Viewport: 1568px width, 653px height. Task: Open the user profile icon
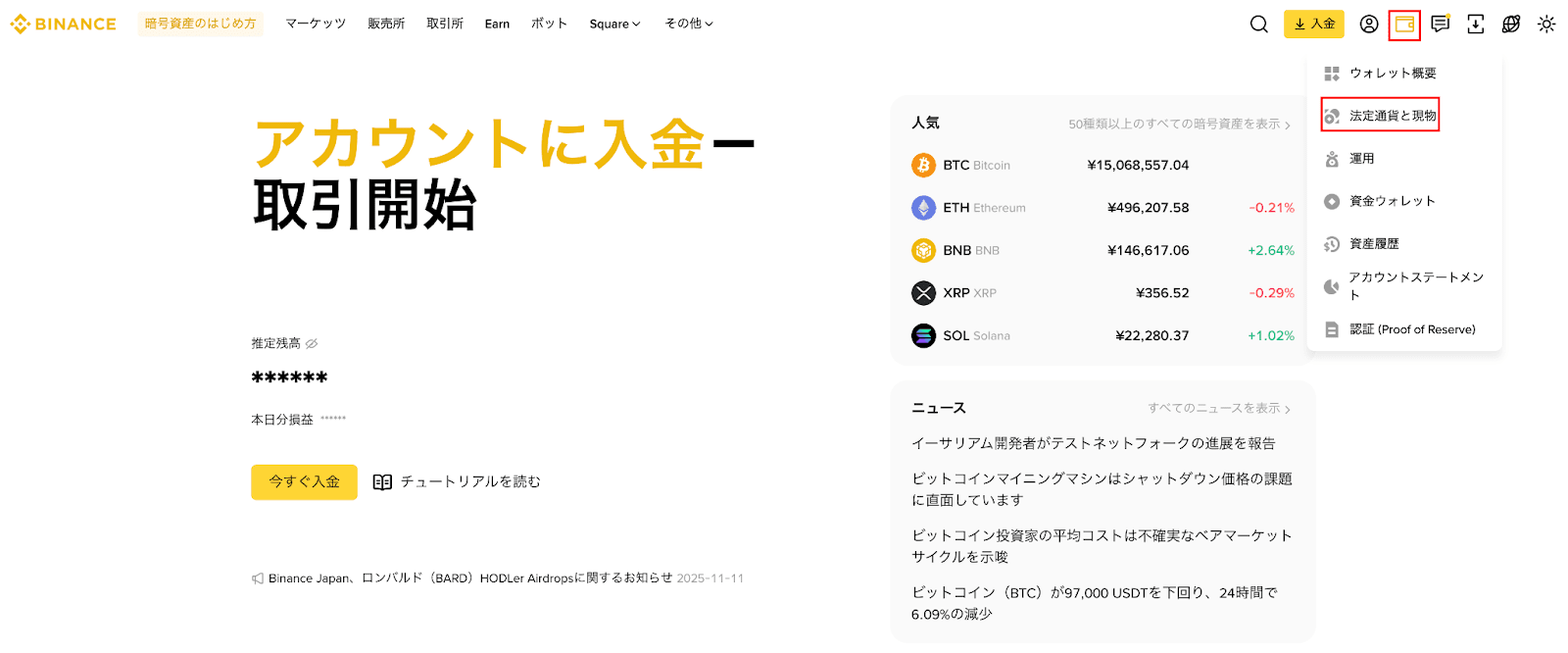coord(1369,25)
